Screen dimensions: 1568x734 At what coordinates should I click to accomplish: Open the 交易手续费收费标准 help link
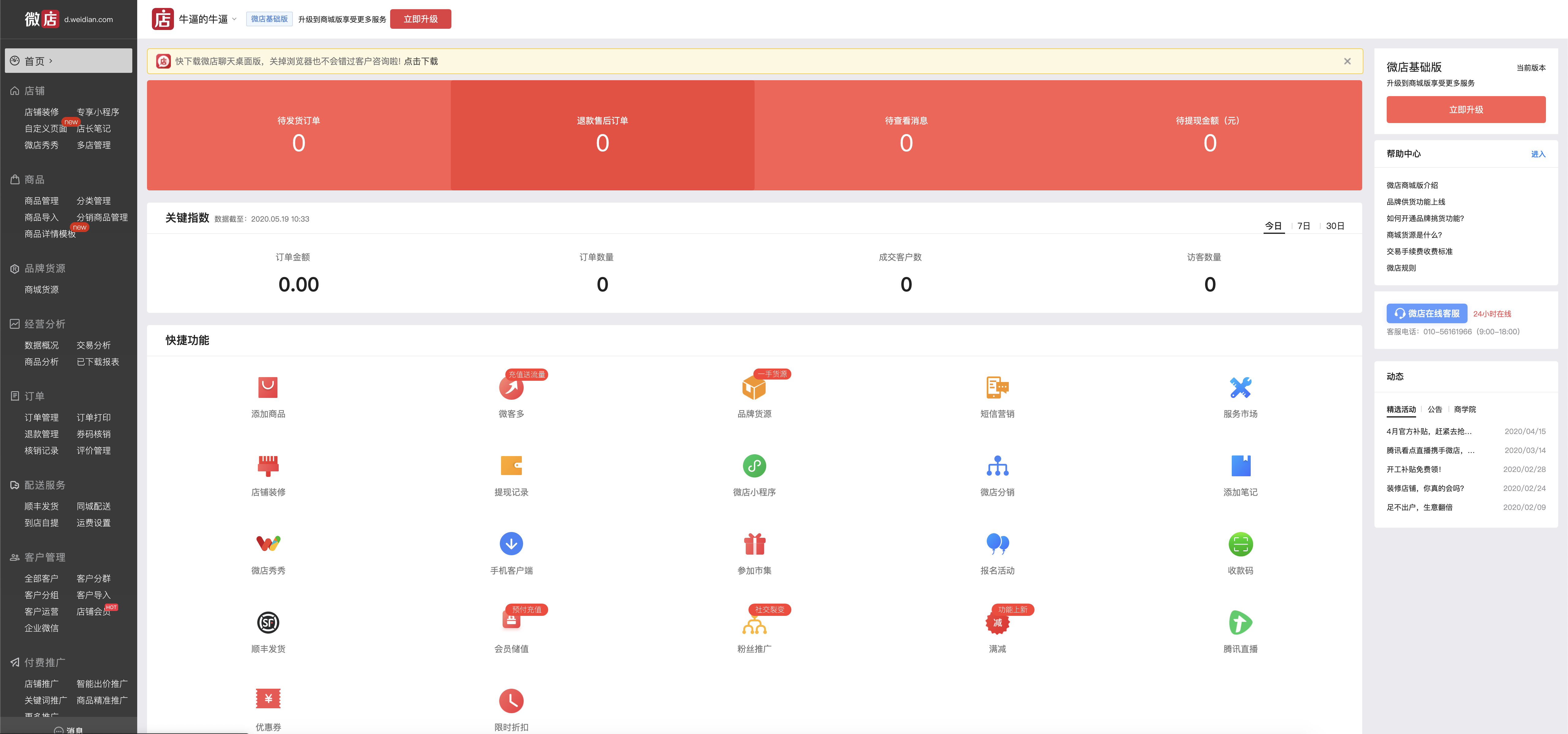pos(1419,251)
